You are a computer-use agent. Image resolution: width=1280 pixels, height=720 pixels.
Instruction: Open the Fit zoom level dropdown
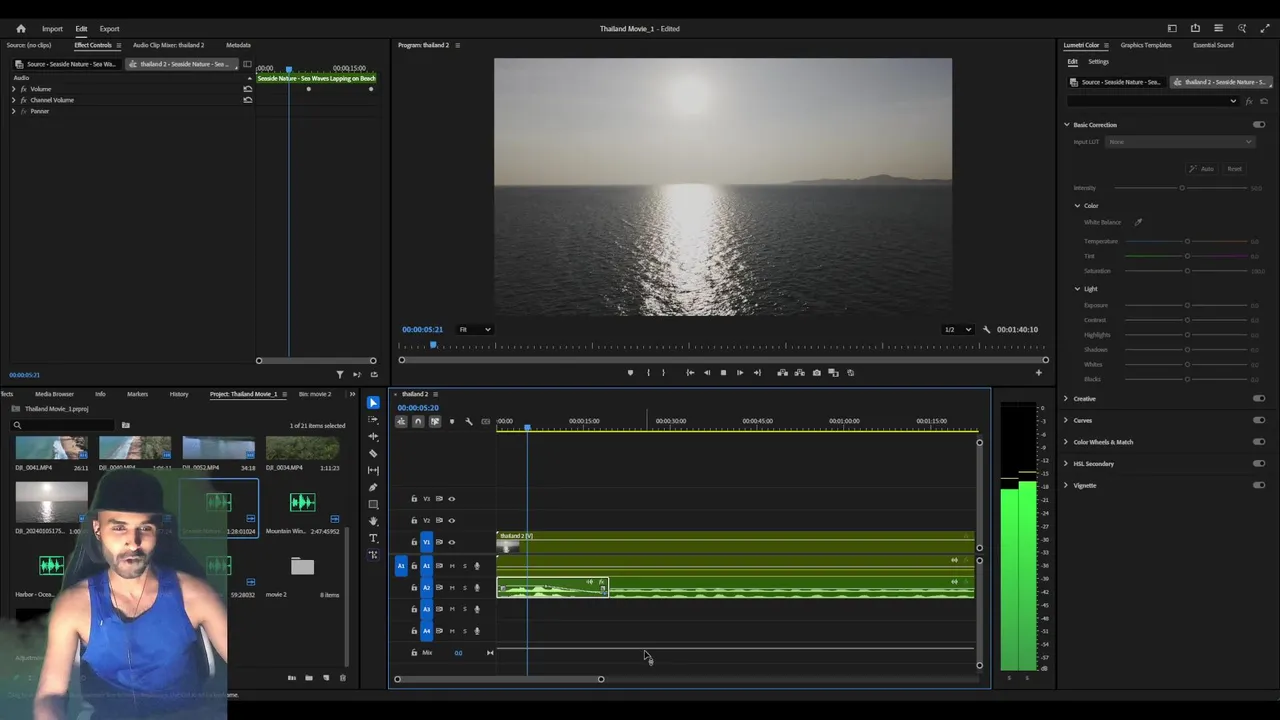474,330
